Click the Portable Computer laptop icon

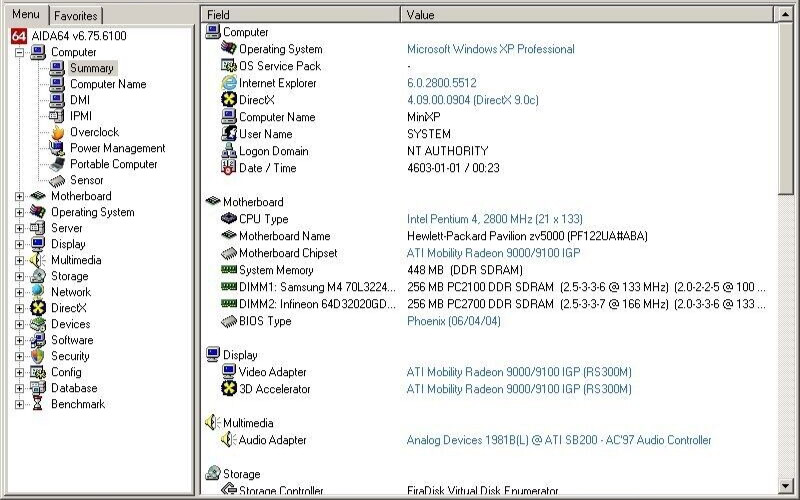57,164
